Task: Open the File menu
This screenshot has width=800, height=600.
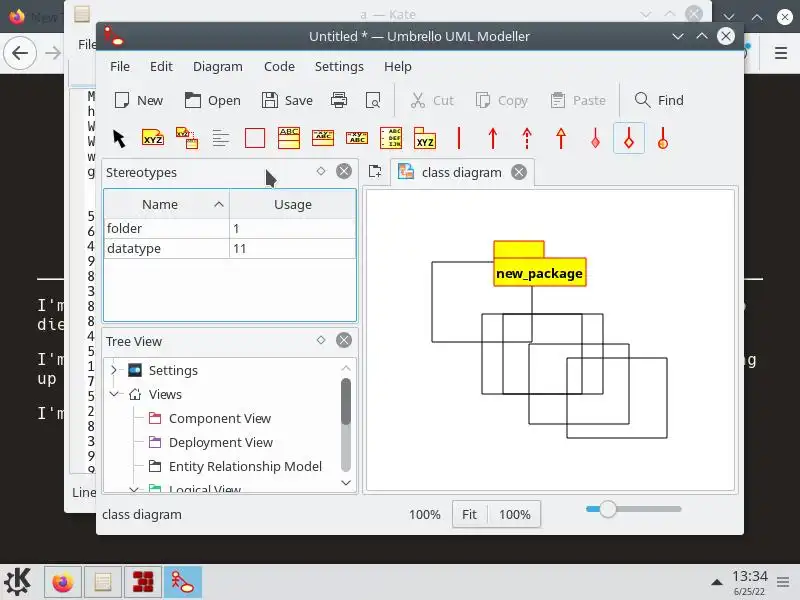Action: 120,66
